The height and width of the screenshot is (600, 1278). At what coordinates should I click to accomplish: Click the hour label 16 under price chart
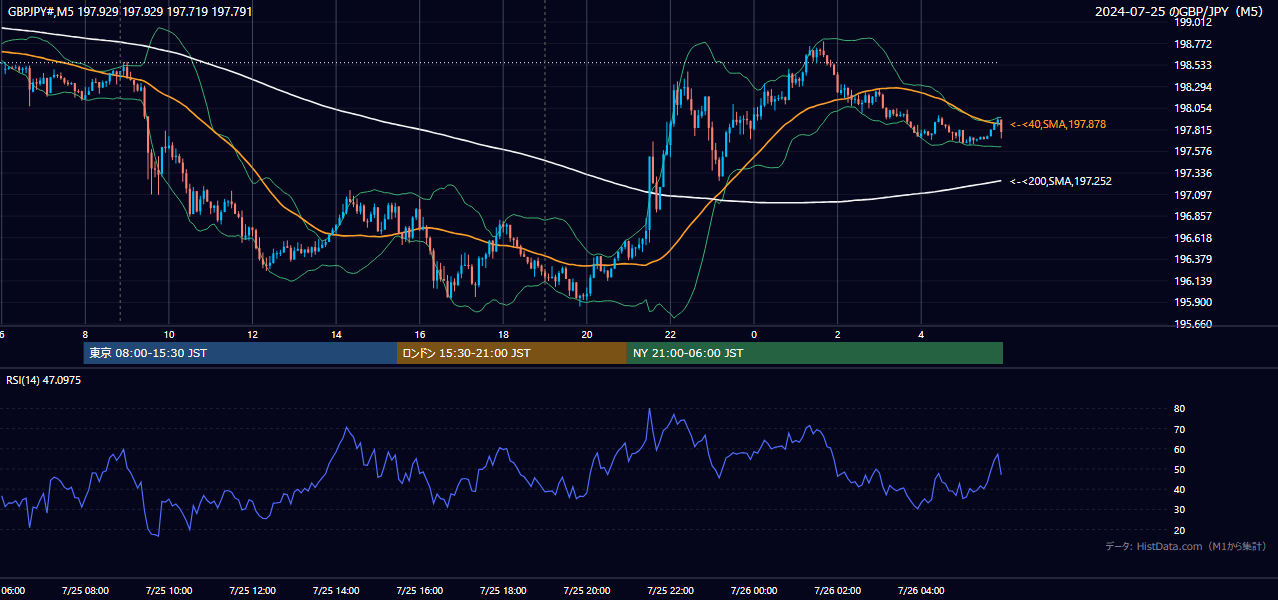420,334
